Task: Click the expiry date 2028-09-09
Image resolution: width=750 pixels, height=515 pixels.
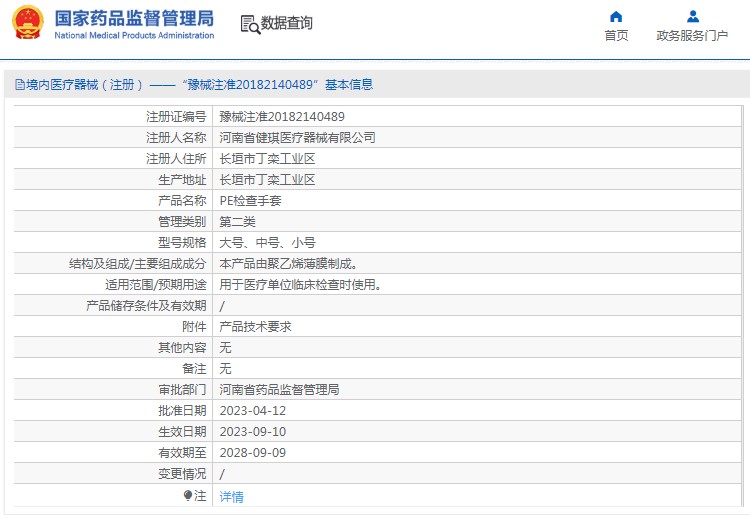Action: [252, 453]
